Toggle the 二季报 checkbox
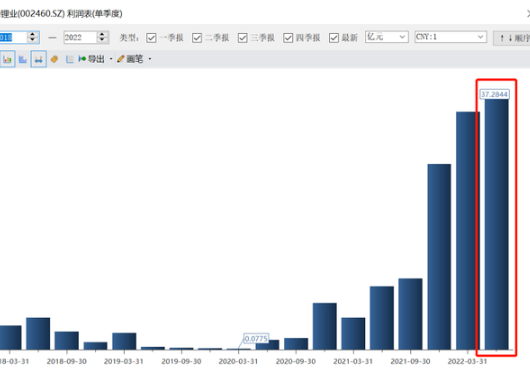 click(x=197, y=38)
